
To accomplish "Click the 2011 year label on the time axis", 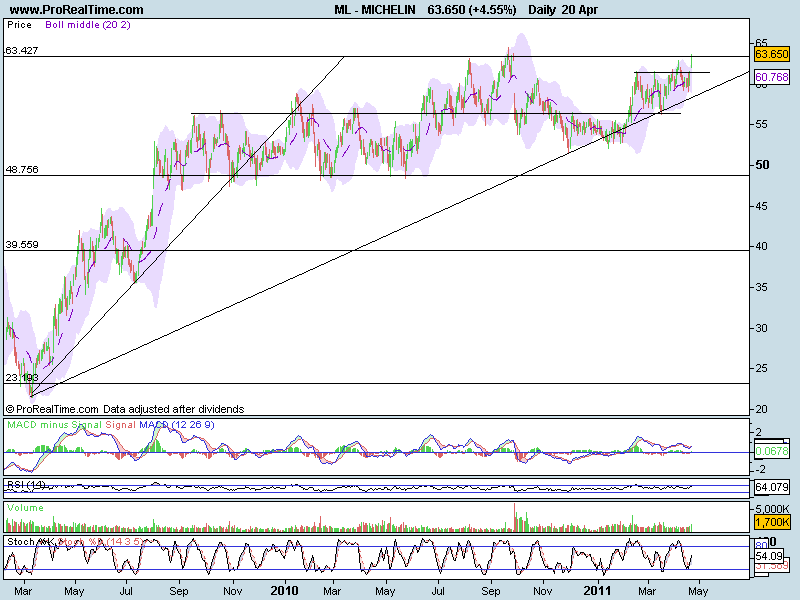I will tap(597, 591).
